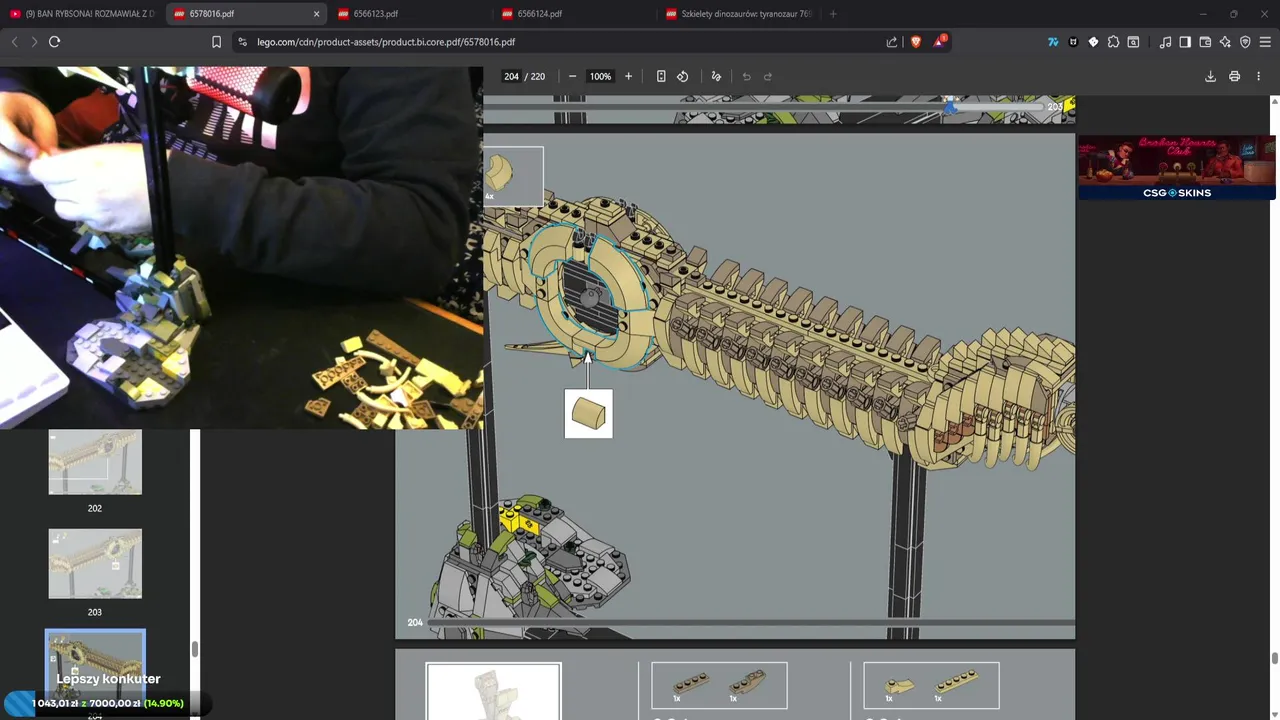Reload the current PDF page
This screenshot has width=1280, height=720.
click(x=54, y=42)
